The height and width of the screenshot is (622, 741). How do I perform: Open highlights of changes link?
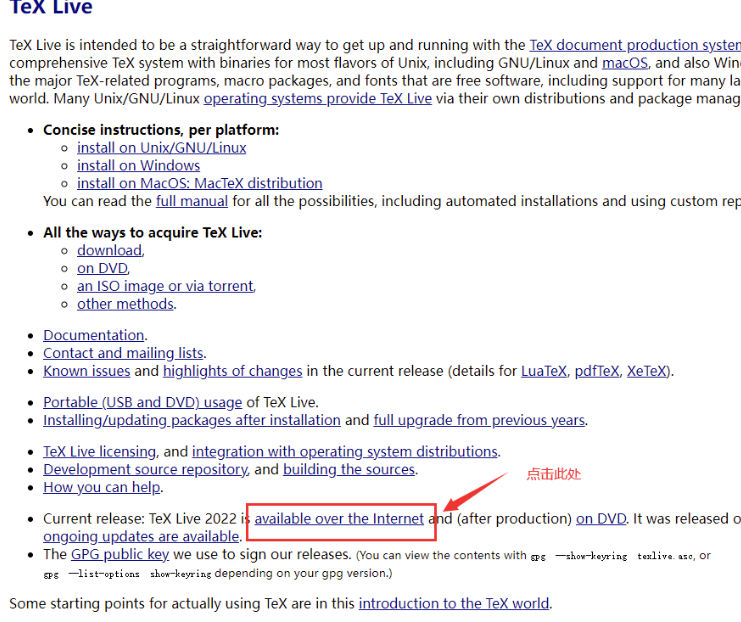coord(233,371)
